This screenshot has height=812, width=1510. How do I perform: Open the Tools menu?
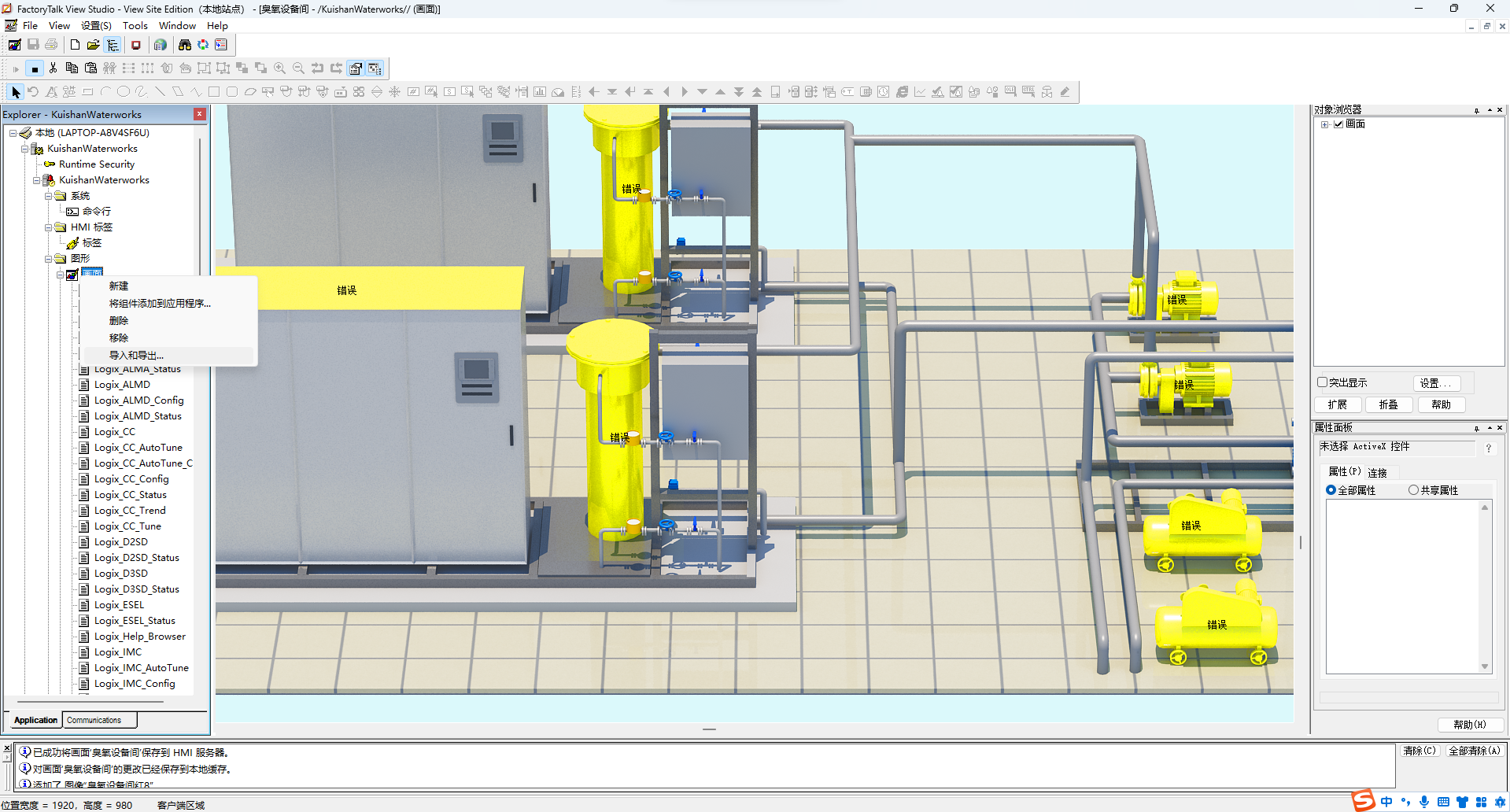pyautogui.click(x=135, y=26)
